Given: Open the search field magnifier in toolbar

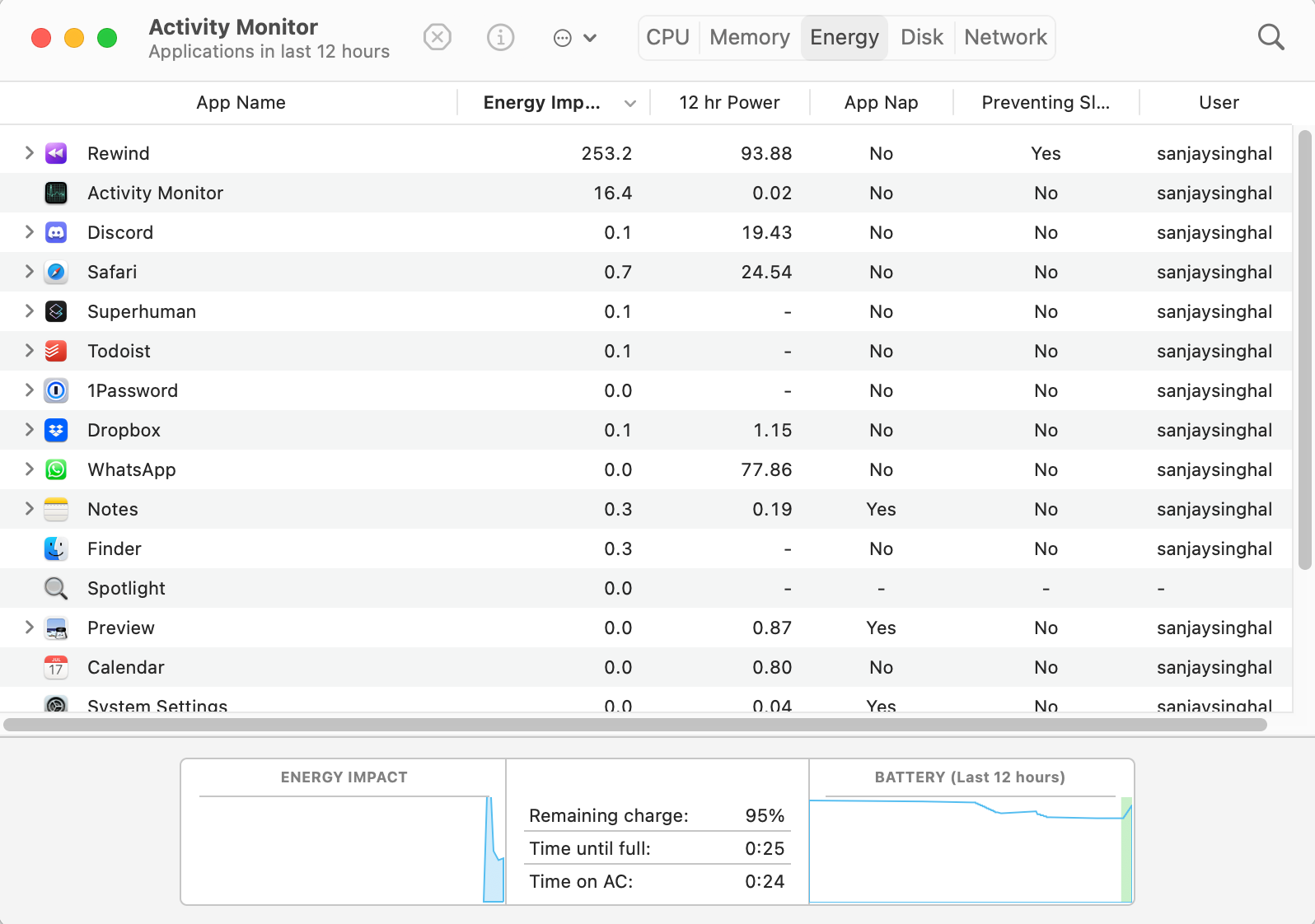Looking at the screenshot, I should coord(1271,37).
